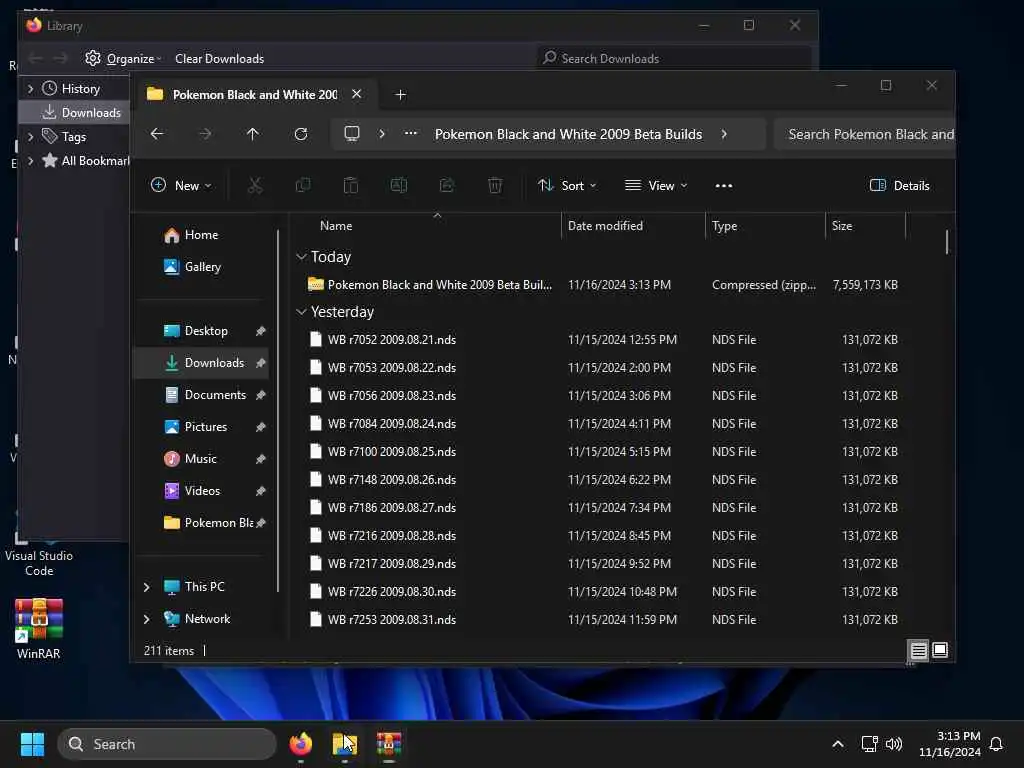The image size is (1024, 768).
Task: Open the Windows Start menu
Action: [32, 744]
